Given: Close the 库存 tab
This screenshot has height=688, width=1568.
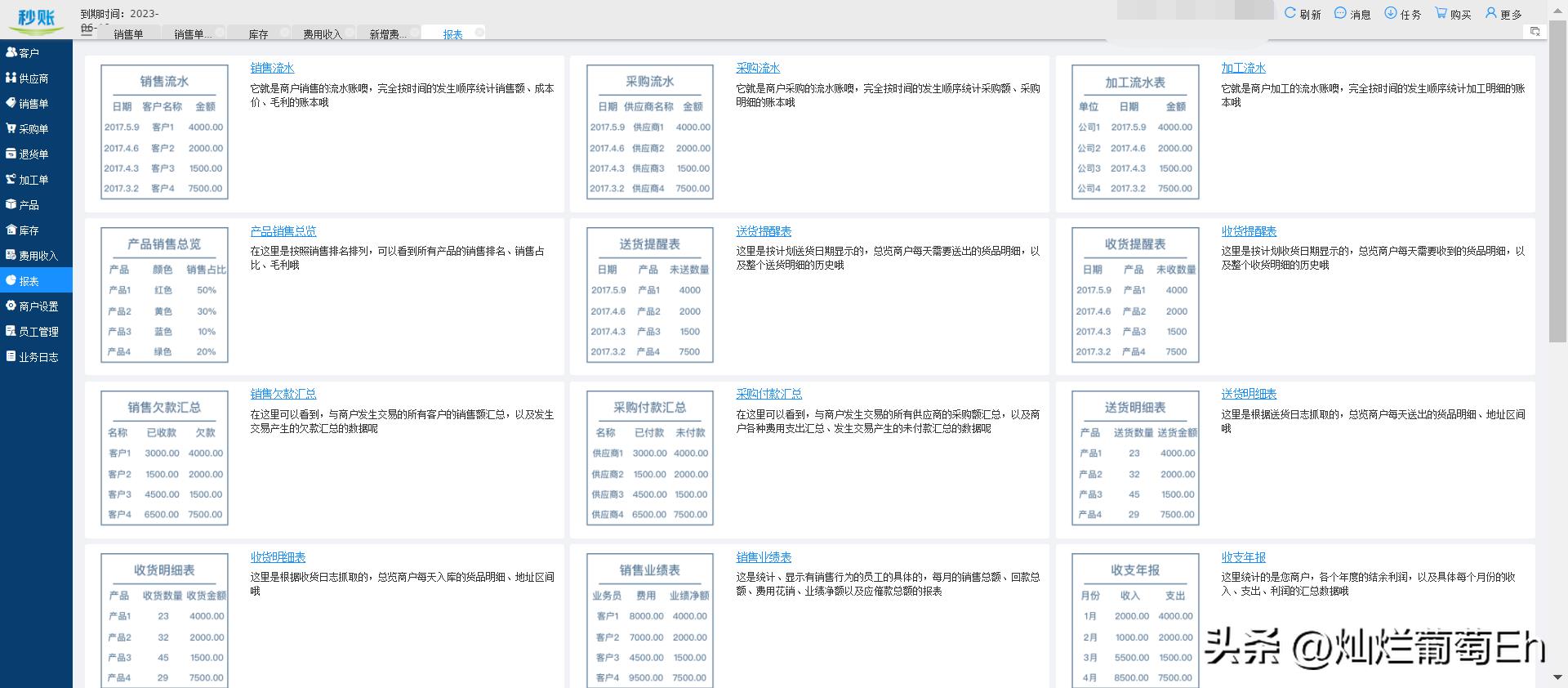Looking at the screenshot, I should point(285,32).
